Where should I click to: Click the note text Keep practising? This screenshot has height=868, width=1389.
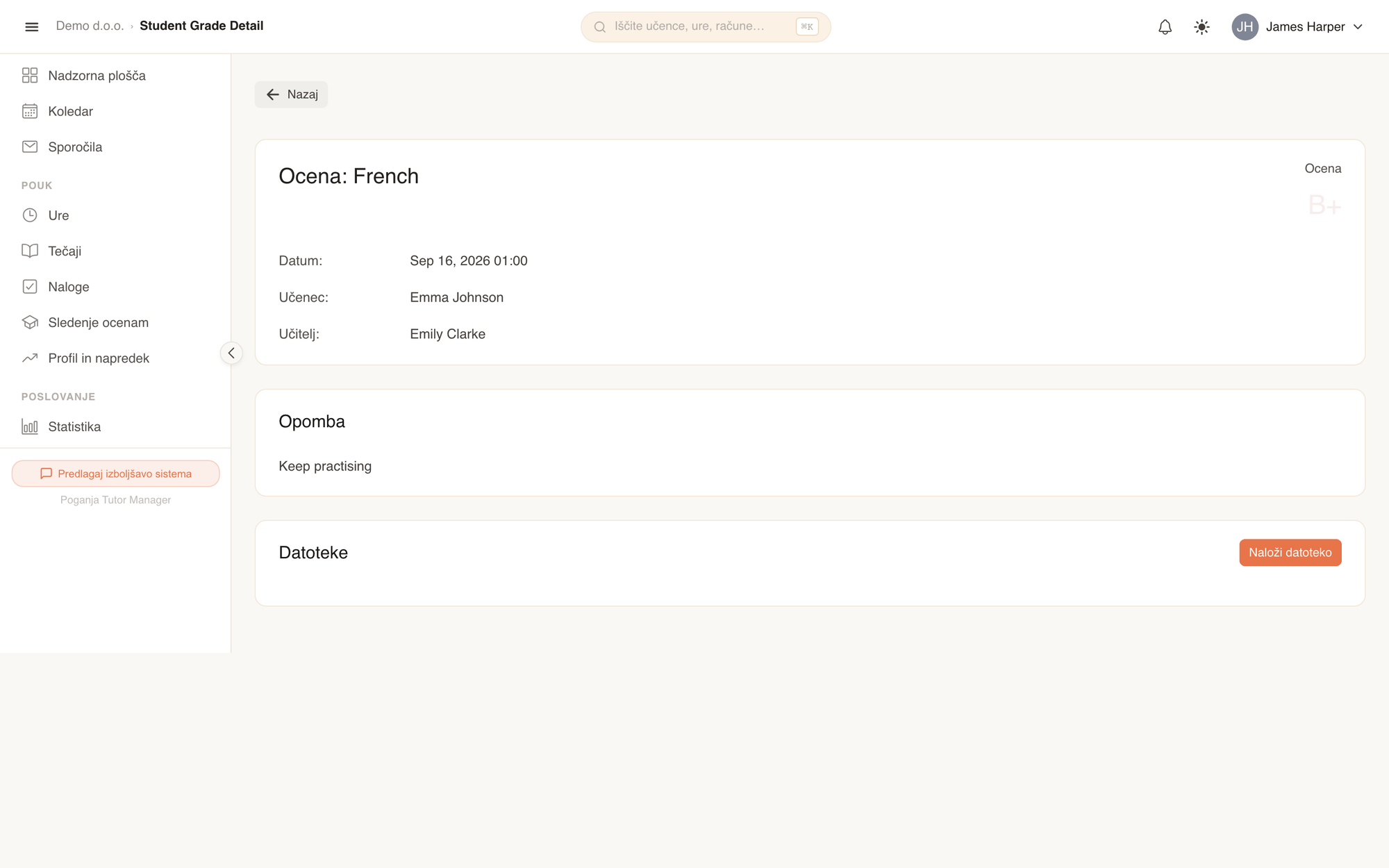[325, 467]
